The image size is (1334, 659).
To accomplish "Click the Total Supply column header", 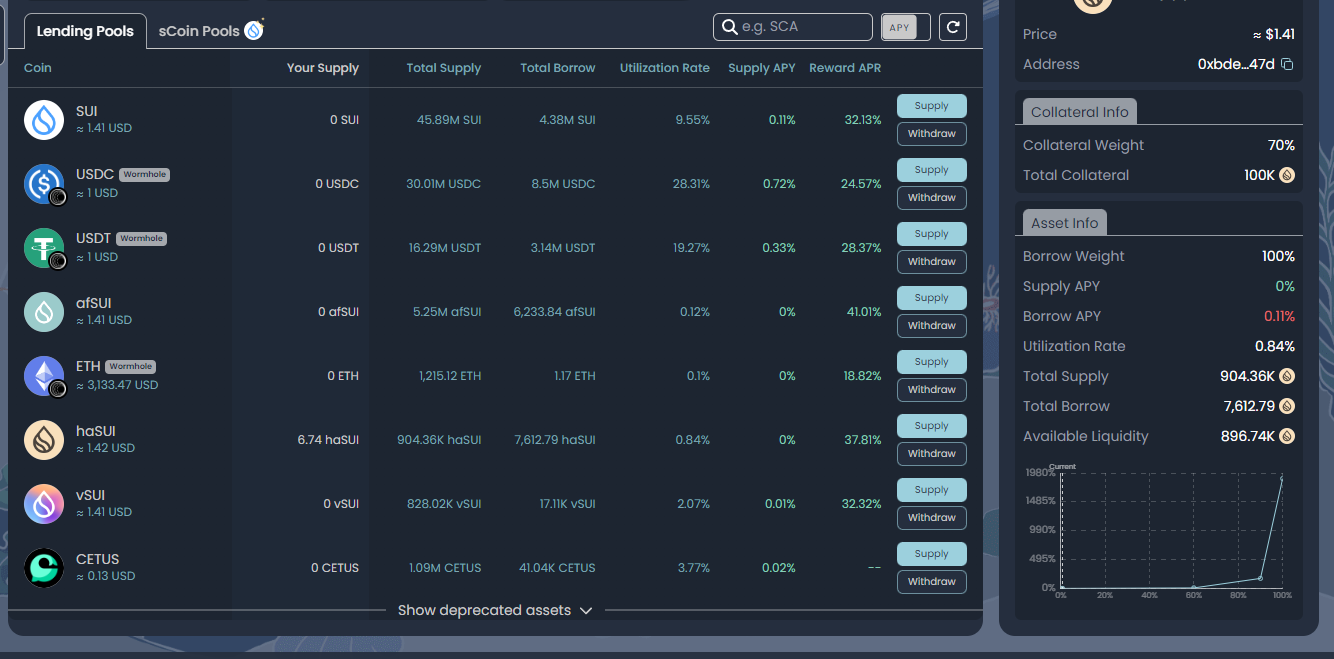I will click(444, 68).
